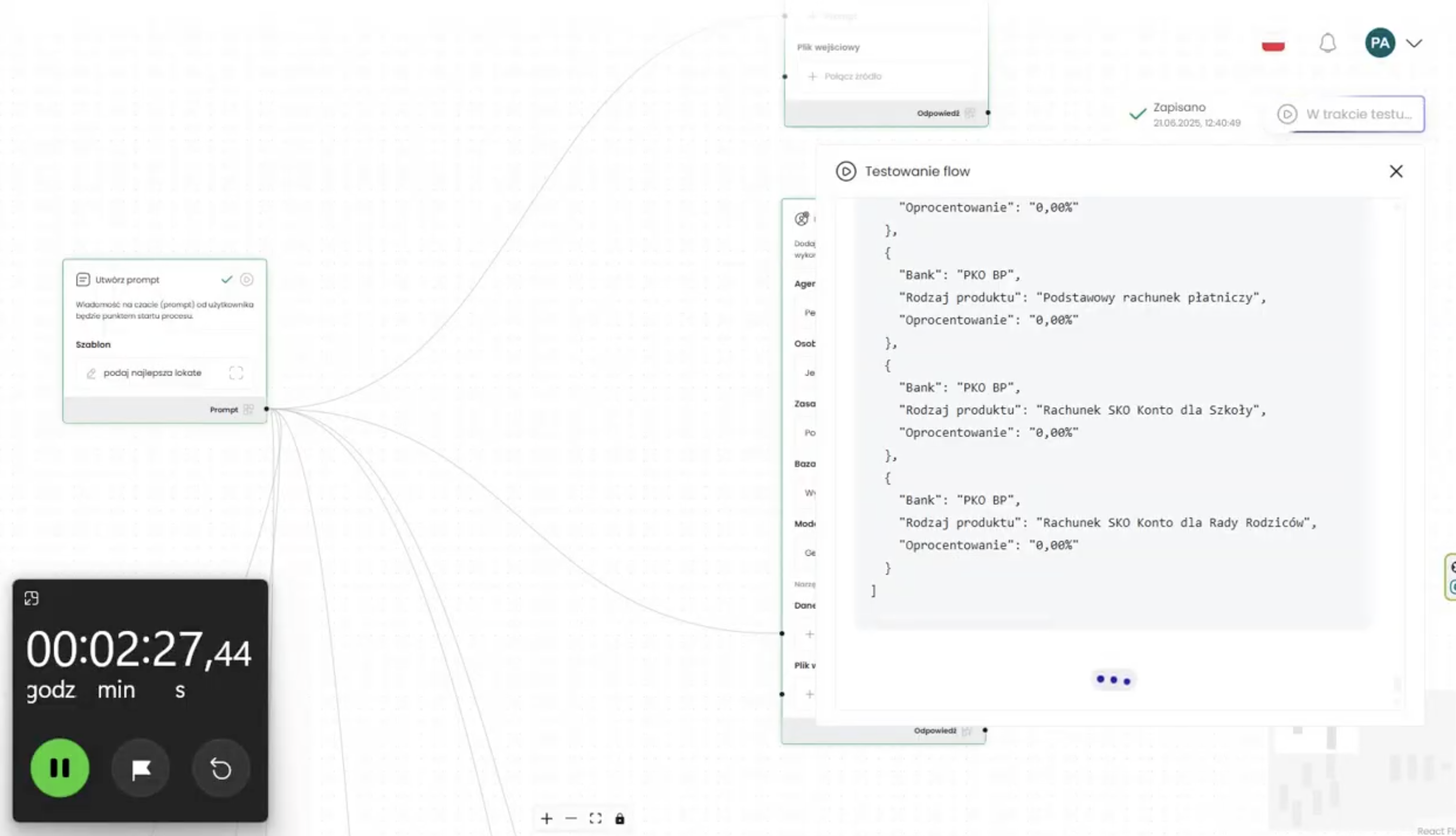Click the Szablon template prompt text
This screenshot has width=1456, height=836.
click(152, 373)
